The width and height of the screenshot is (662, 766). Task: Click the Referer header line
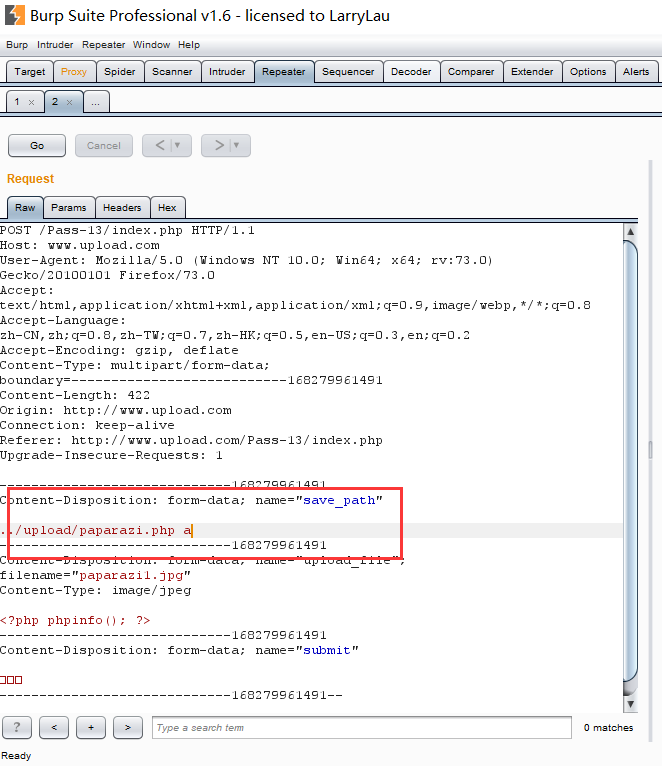pos(191,440)
